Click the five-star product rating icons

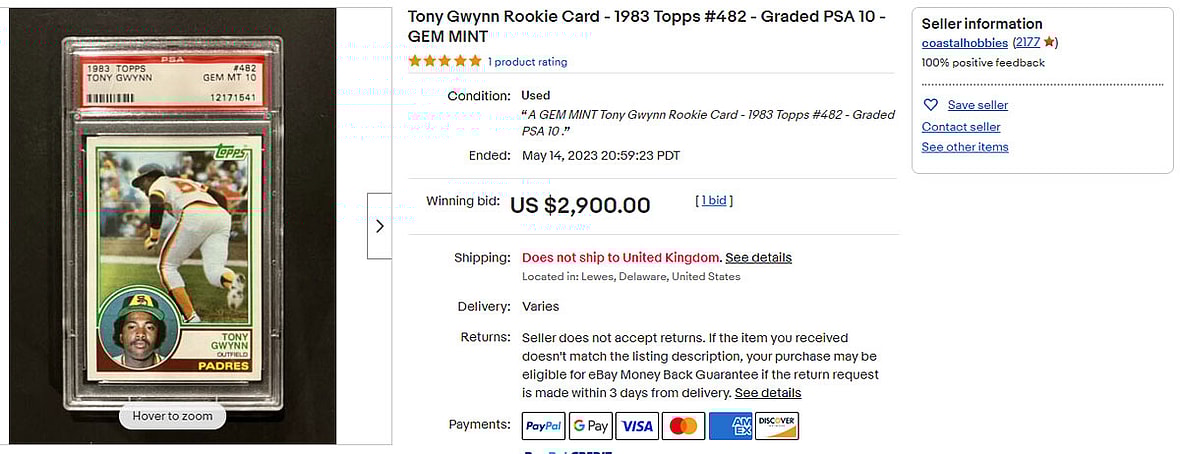(x=444, y=61)
